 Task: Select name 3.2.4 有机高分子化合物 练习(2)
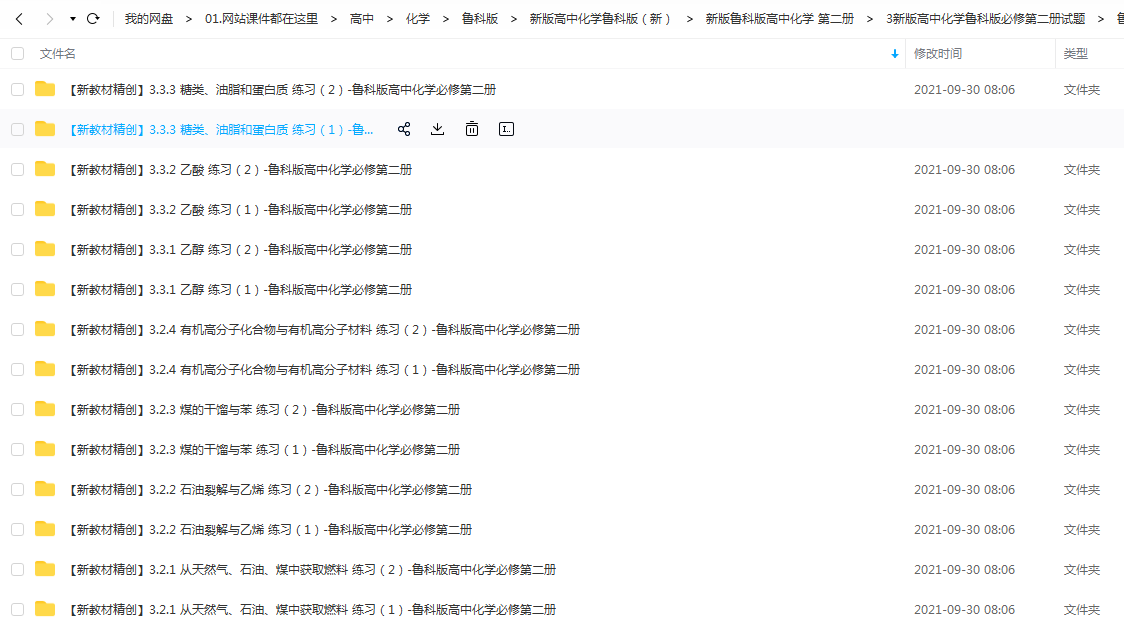(324, 330)
